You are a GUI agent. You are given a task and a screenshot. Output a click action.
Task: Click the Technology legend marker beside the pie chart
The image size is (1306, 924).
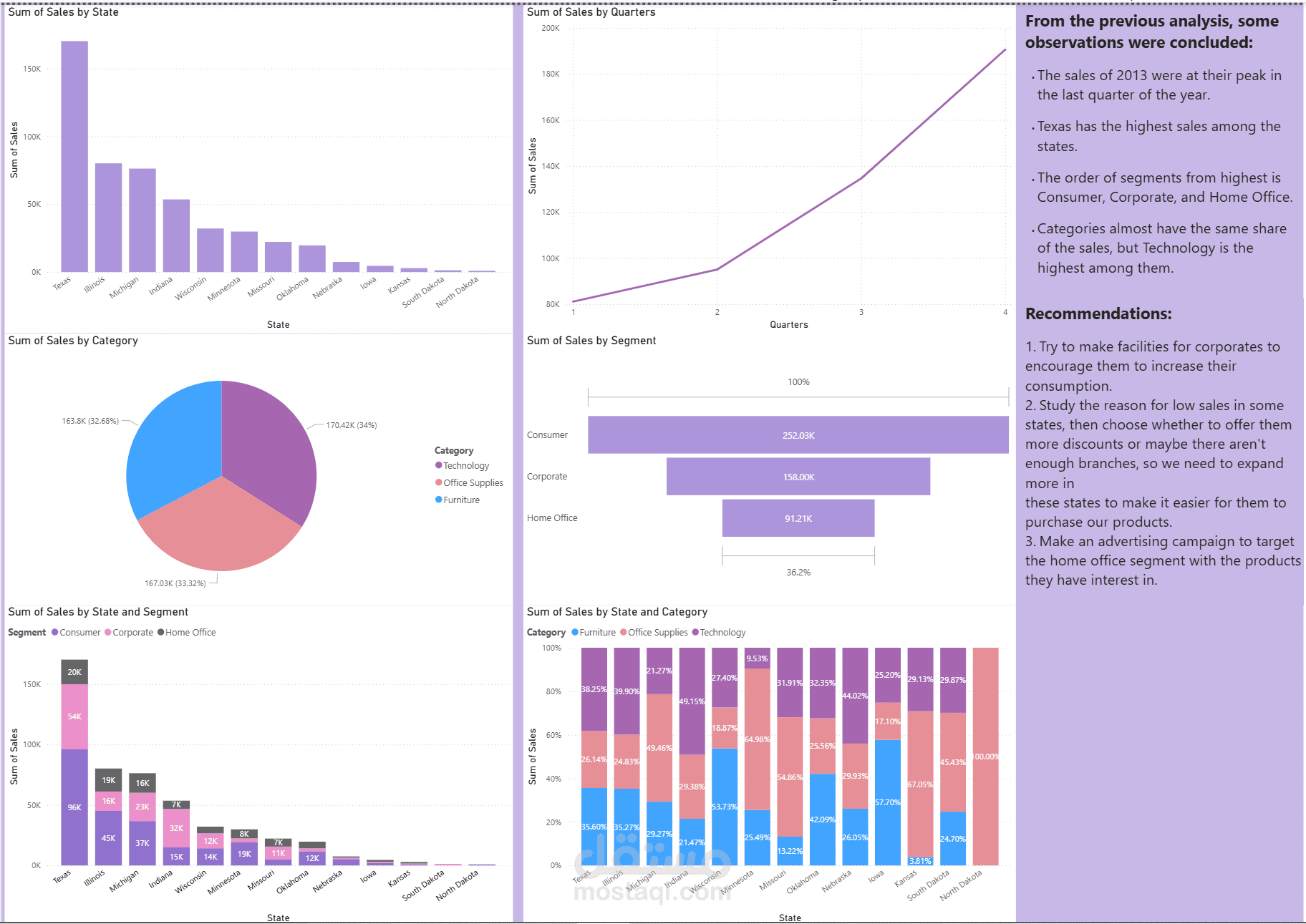tap(439, 465)
